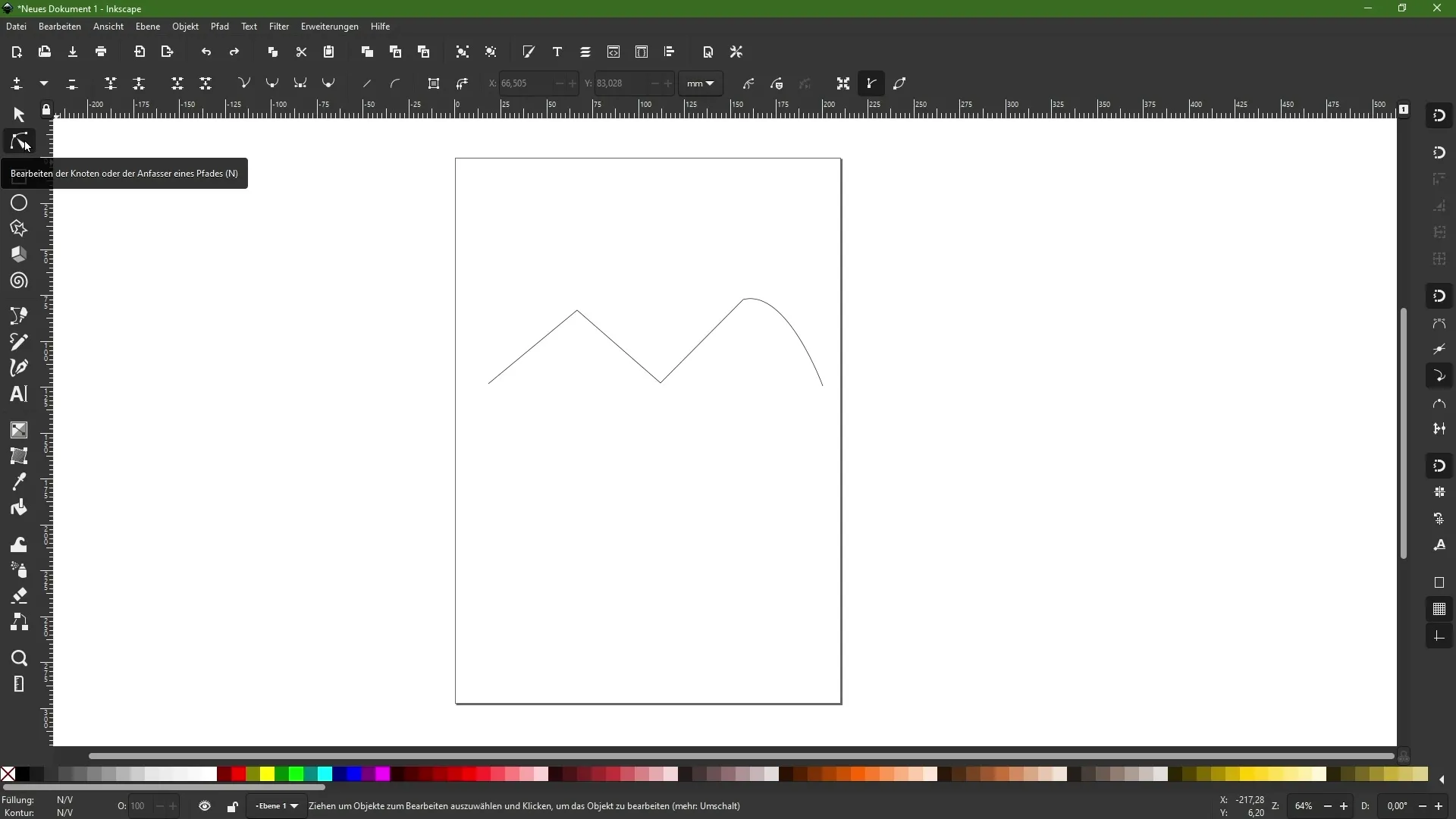
Task: Toggle the guides lock at ruler corner
Action: pos(46,111)
